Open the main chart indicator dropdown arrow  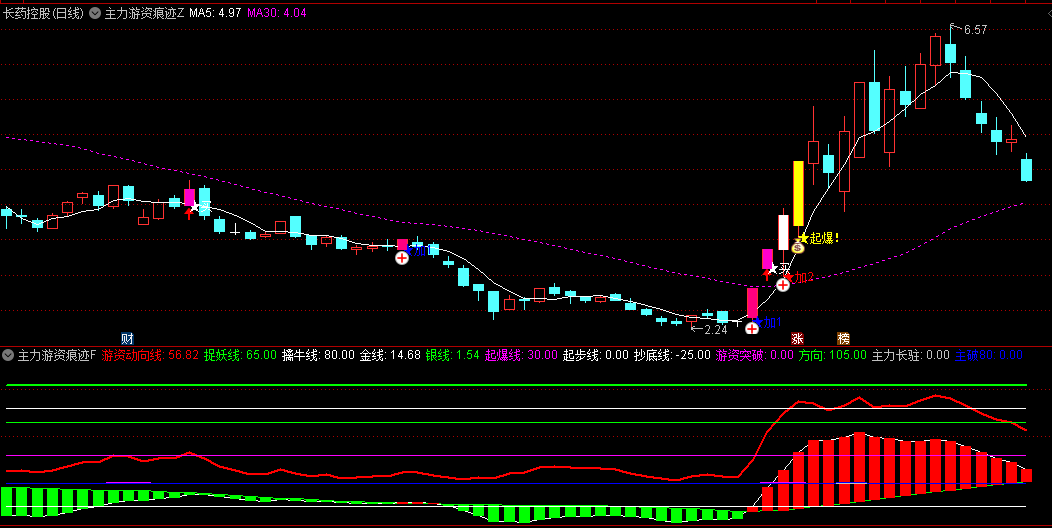95,13
